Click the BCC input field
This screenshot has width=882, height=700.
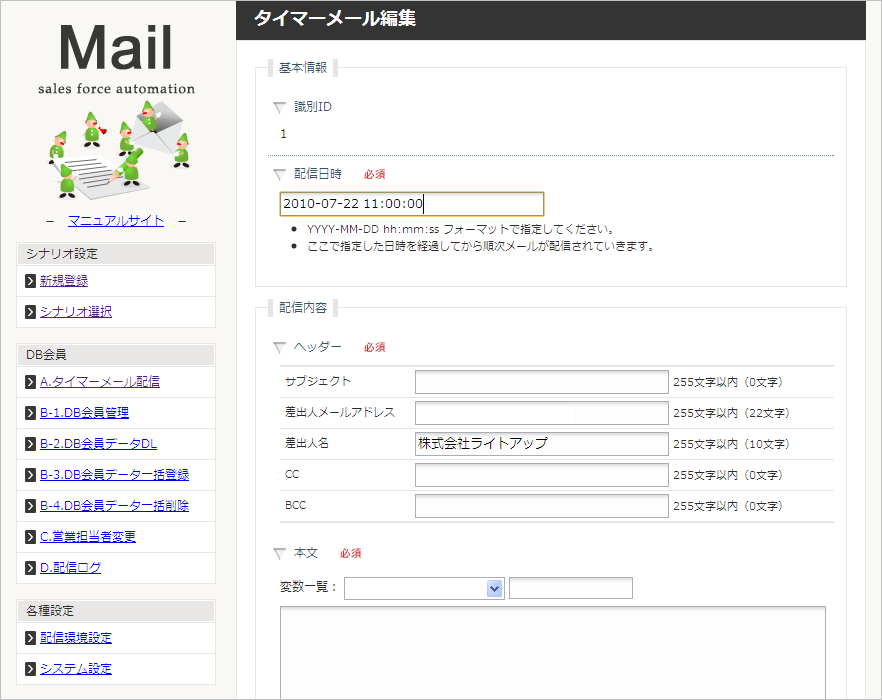[x=541, y=506]
